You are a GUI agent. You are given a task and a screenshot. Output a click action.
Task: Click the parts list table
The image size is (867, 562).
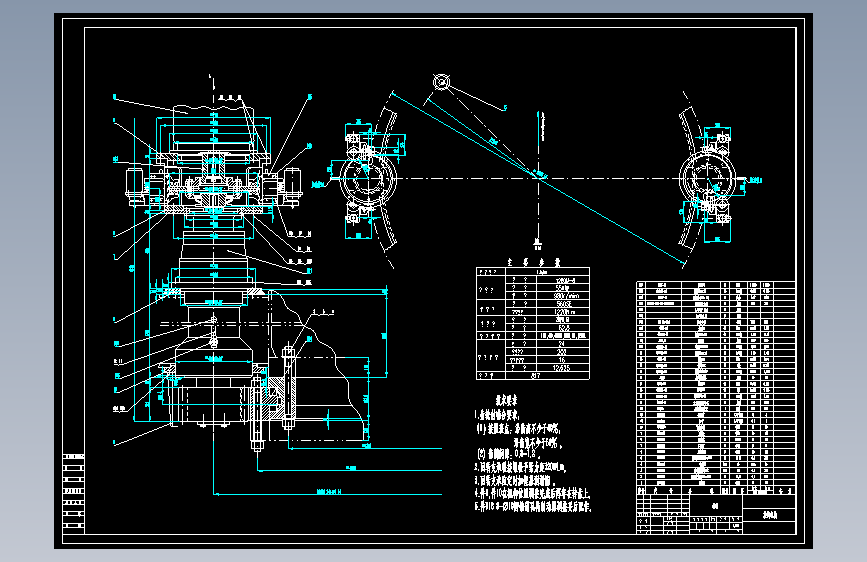click(715, 388)
